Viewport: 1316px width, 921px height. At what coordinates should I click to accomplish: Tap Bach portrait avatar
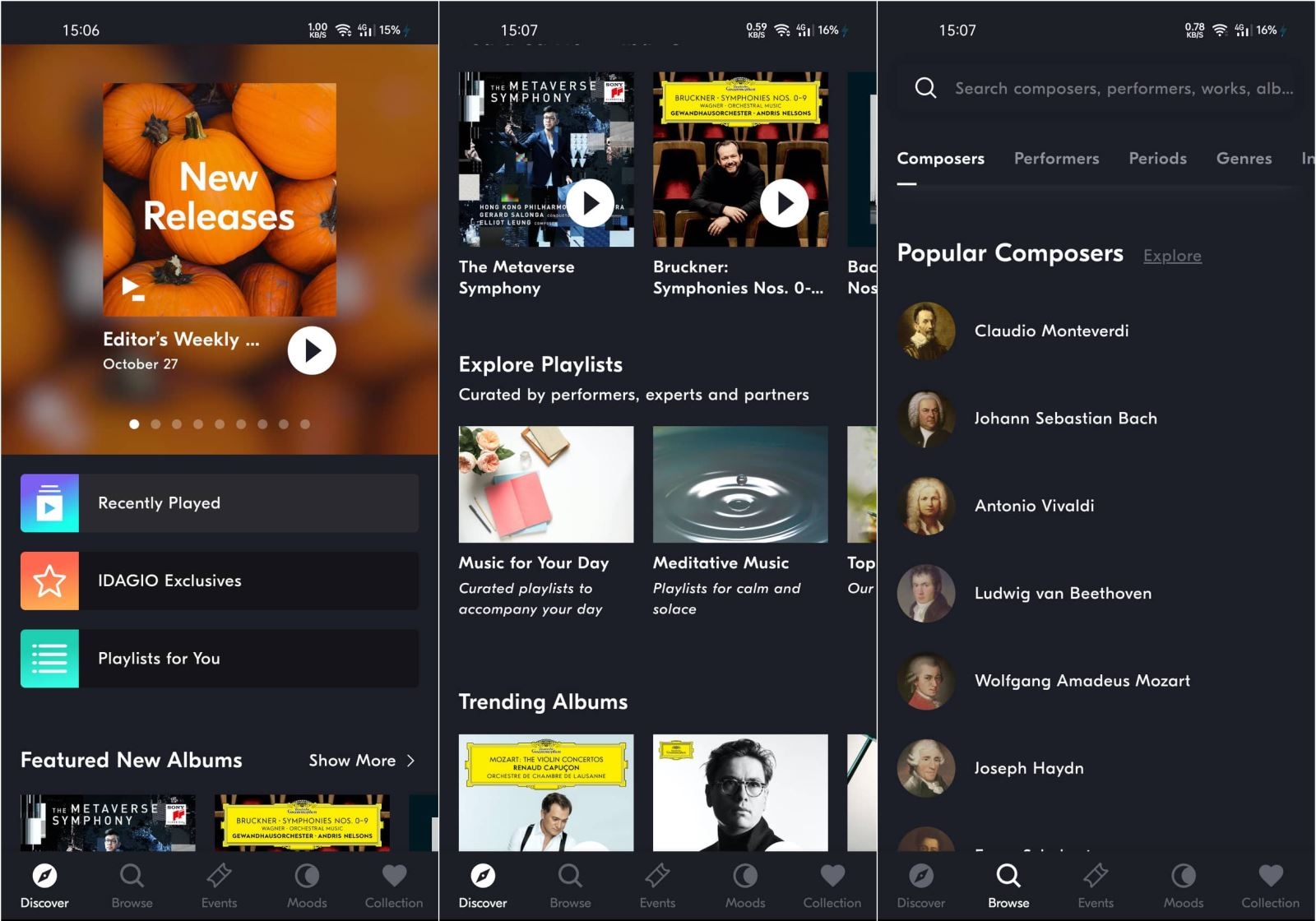coord(926,419)
